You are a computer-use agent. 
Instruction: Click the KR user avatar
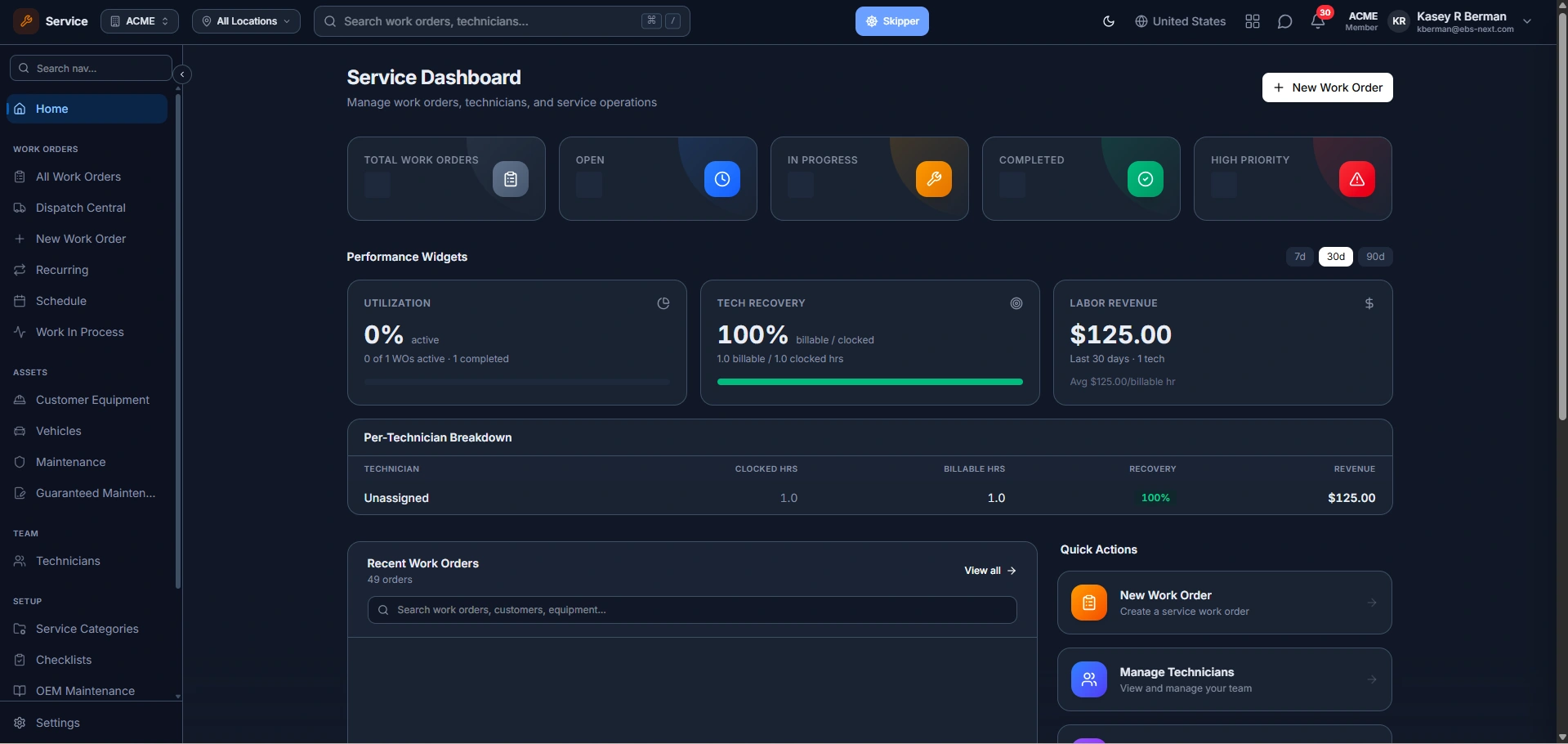1399,21
